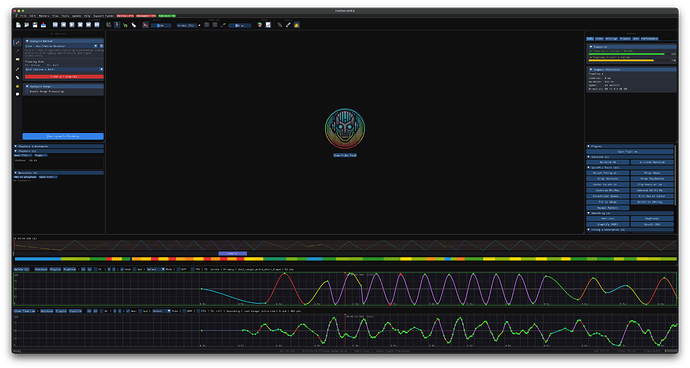690x368 pixels.
Task: Click the yellow Funscript progress bar
Action: coord(621,60)
